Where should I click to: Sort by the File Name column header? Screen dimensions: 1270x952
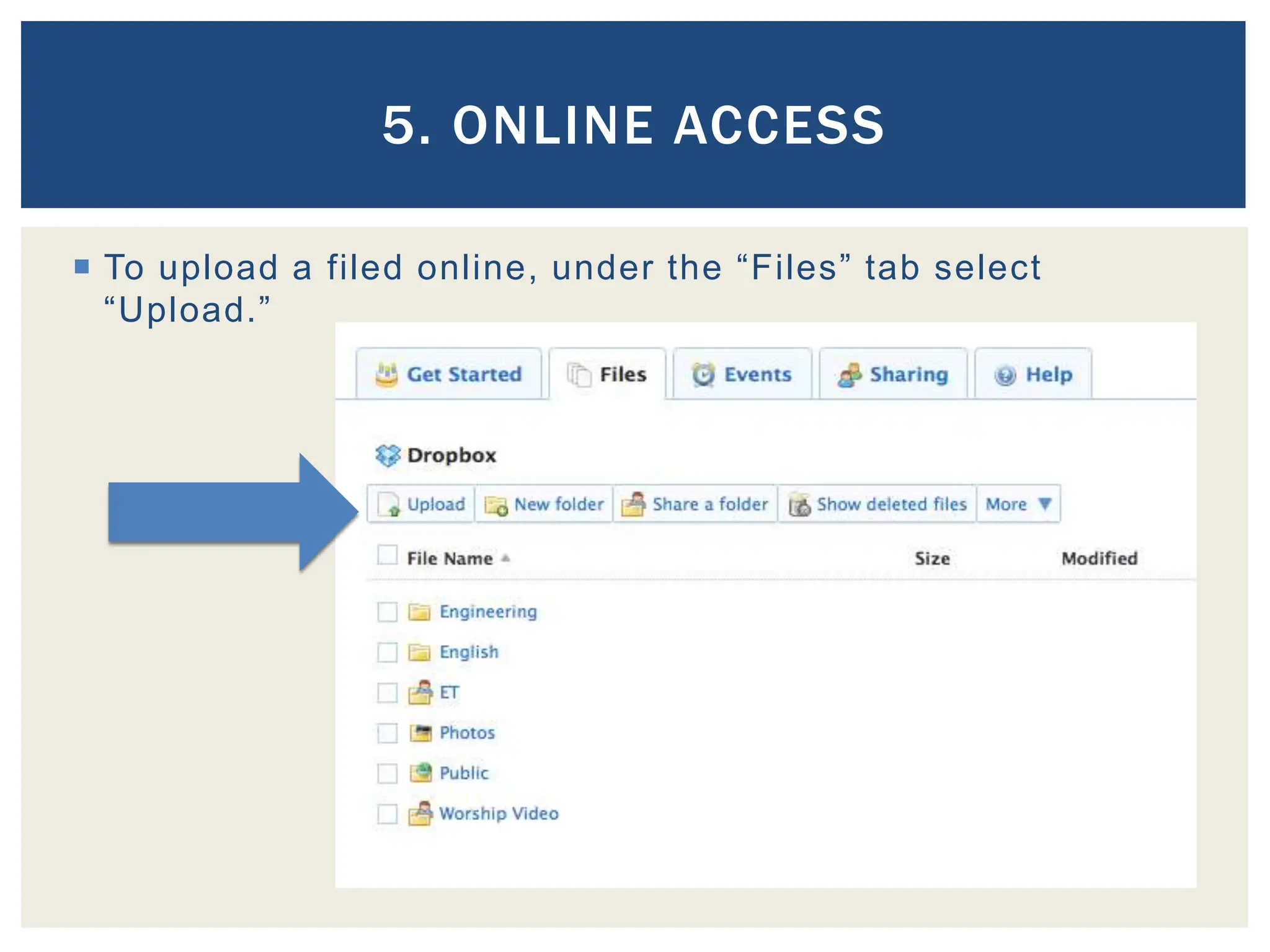pos(450,558)
